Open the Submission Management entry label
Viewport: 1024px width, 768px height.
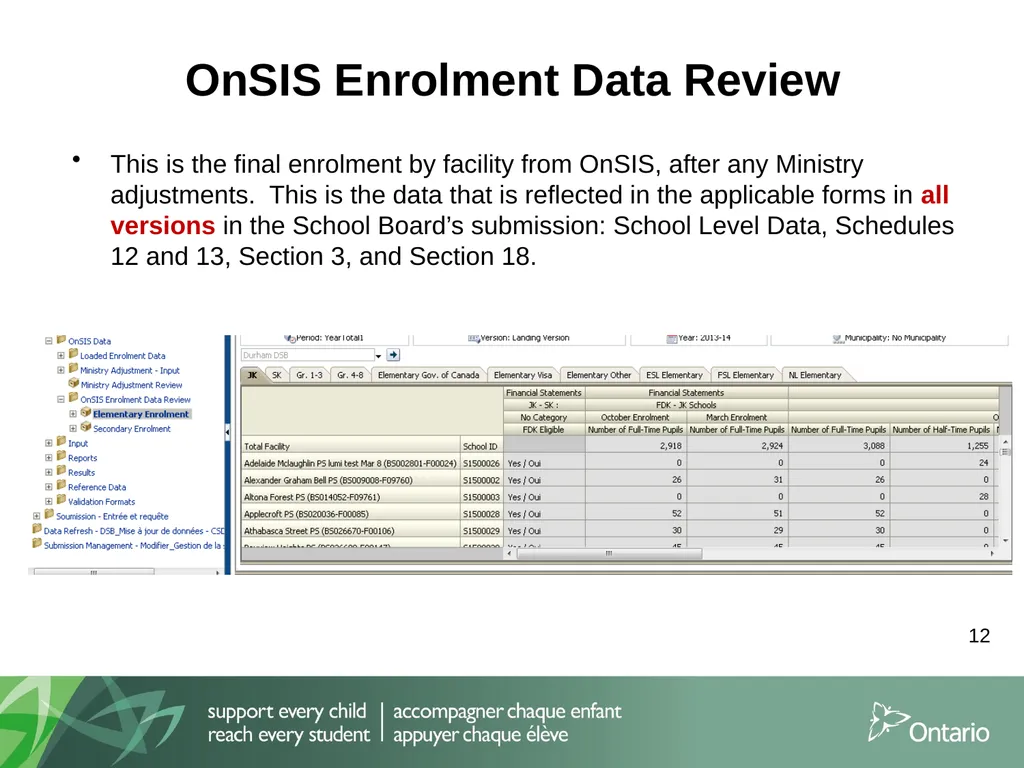(x=133, y=546)
